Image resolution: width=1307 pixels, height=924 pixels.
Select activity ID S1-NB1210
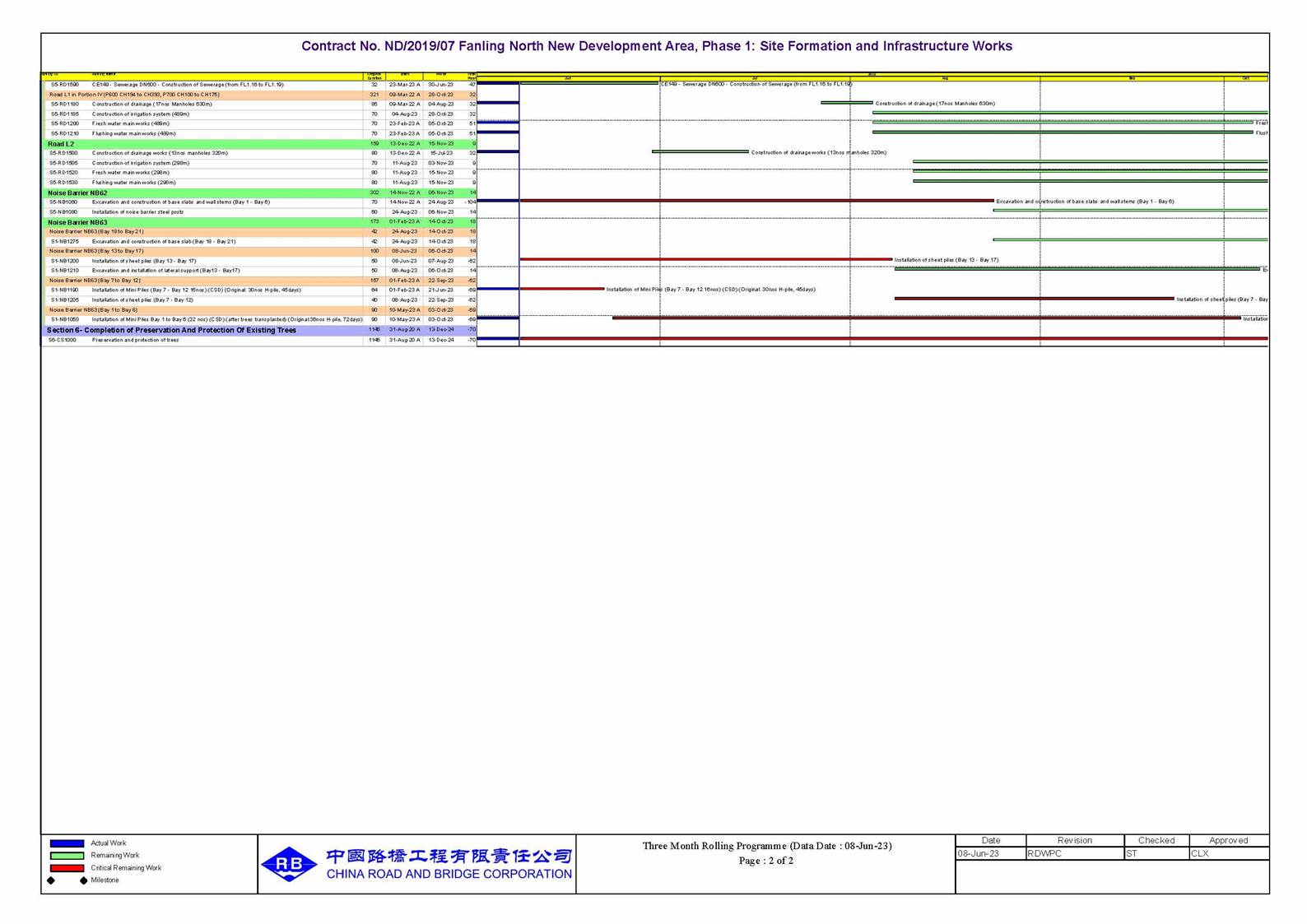point(65,271)
